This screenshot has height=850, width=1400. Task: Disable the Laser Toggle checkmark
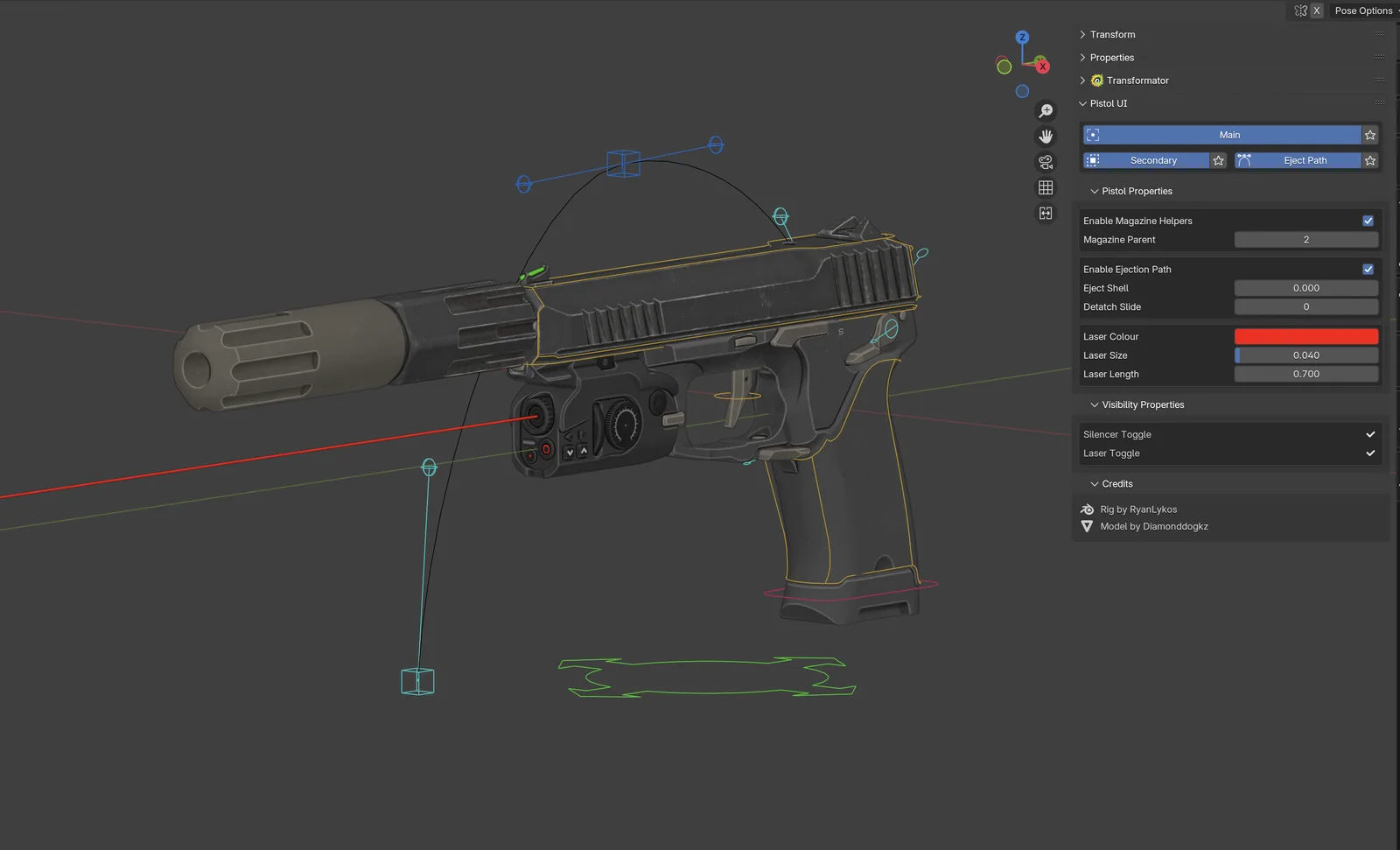click(1369, 453)
